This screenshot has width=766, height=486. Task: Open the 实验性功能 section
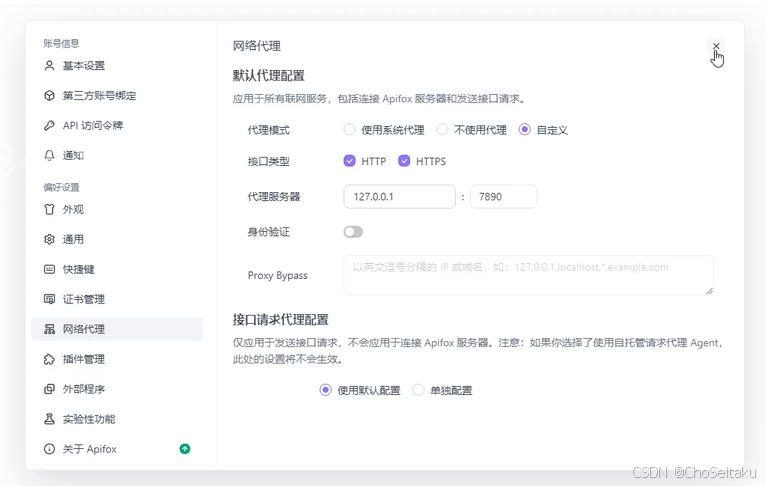(117, 419)
